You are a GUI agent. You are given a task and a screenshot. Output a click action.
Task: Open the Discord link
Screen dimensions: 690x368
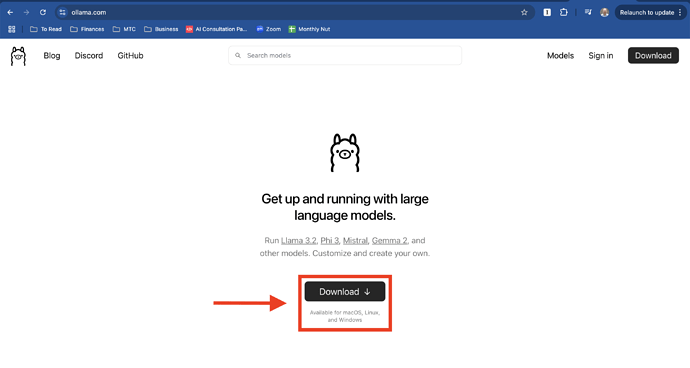[x=89, y=55]
